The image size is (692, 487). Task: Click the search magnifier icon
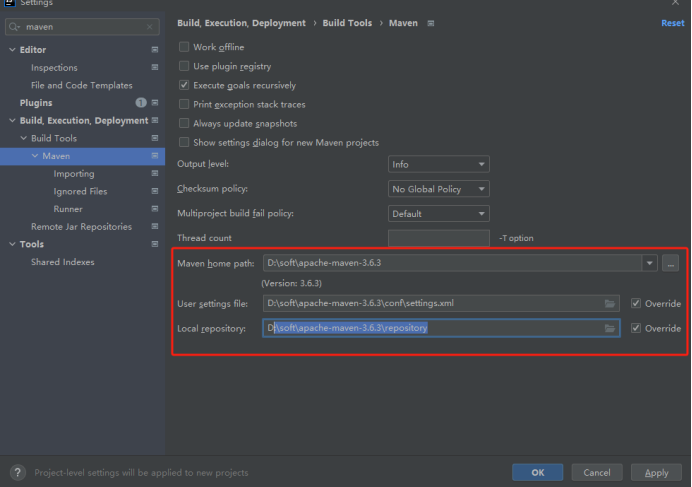tap(14, 27)
